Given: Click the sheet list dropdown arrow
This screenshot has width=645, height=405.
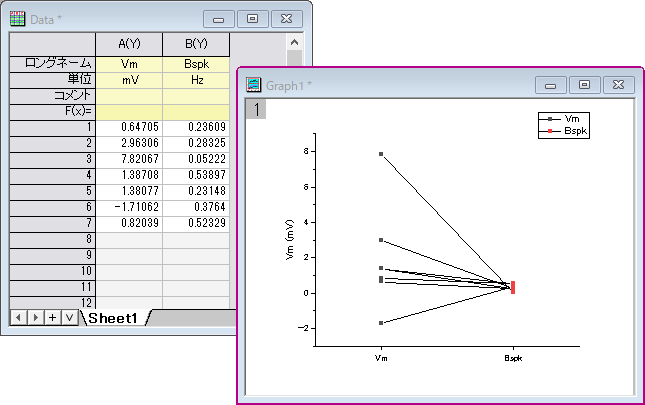Looking at the screenshot, I should [70, 318].
